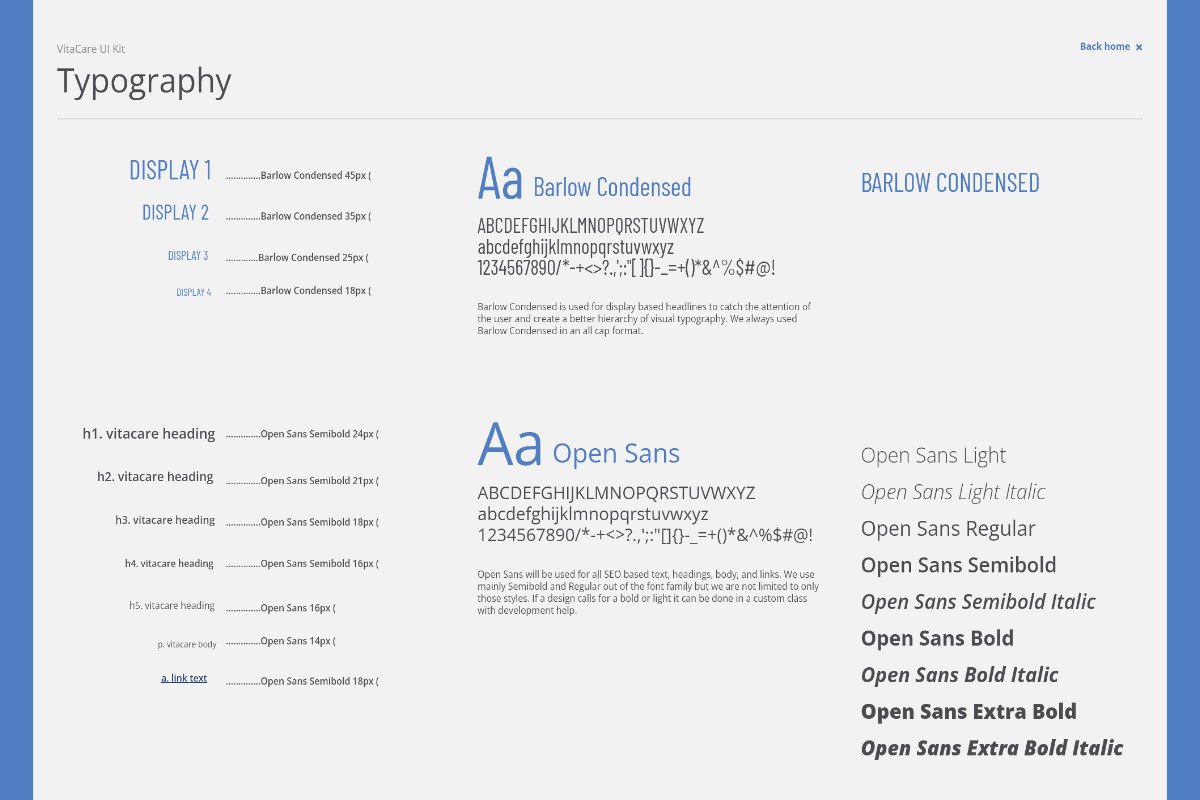Click the 'h3. vitacare heading' sample

coord(165,520)
